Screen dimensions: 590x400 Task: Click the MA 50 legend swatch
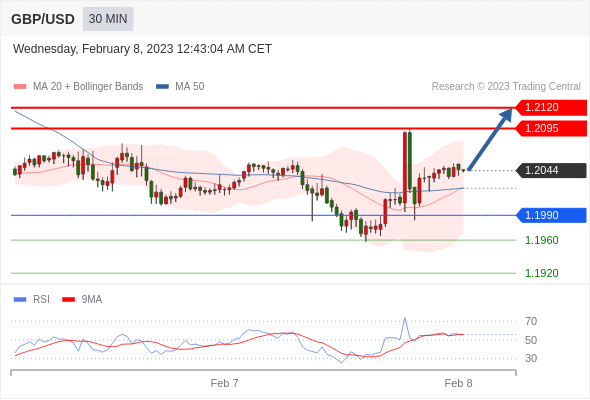click(162, 87)
